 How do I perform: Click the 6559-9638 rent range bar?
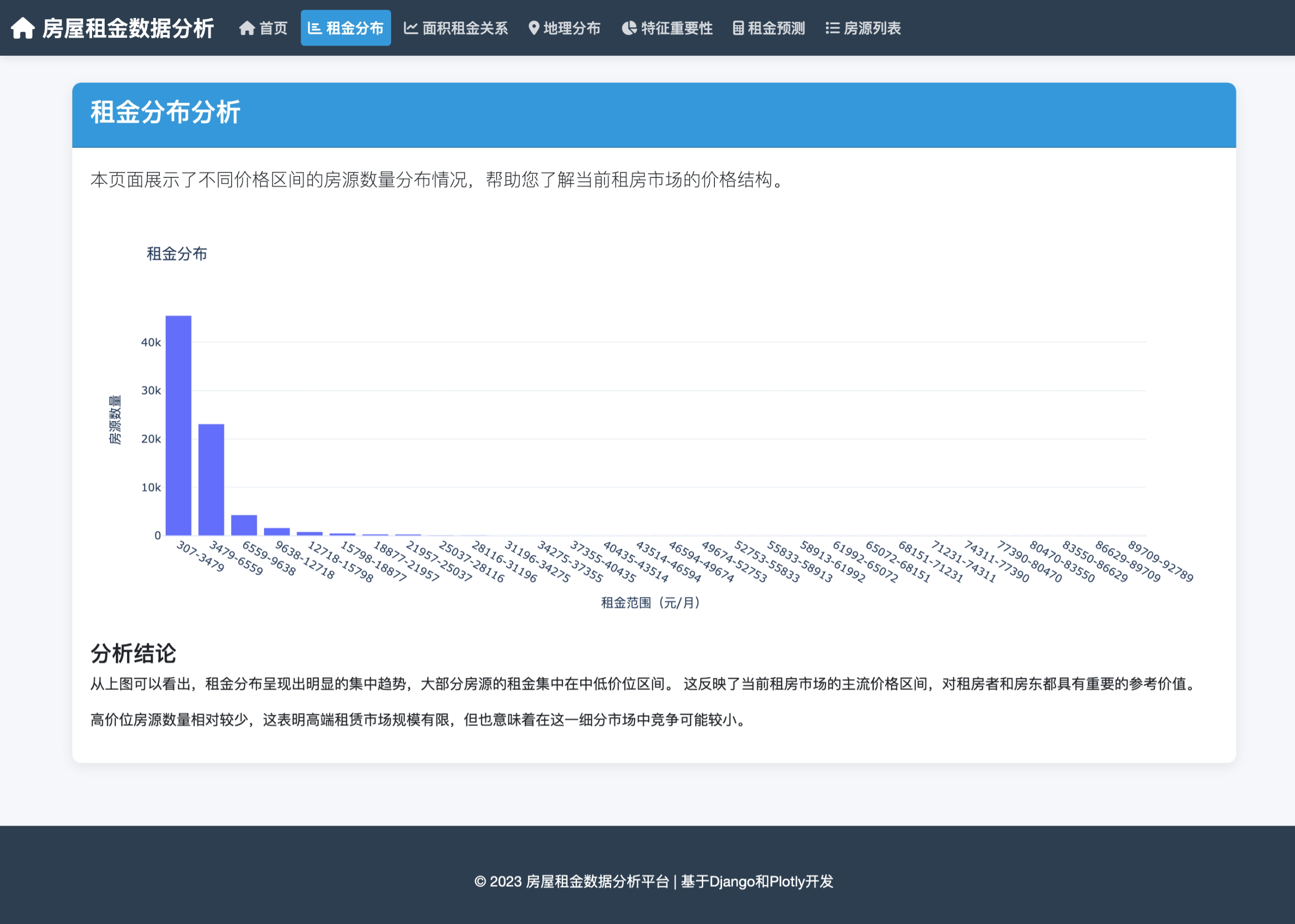(244, 525)
